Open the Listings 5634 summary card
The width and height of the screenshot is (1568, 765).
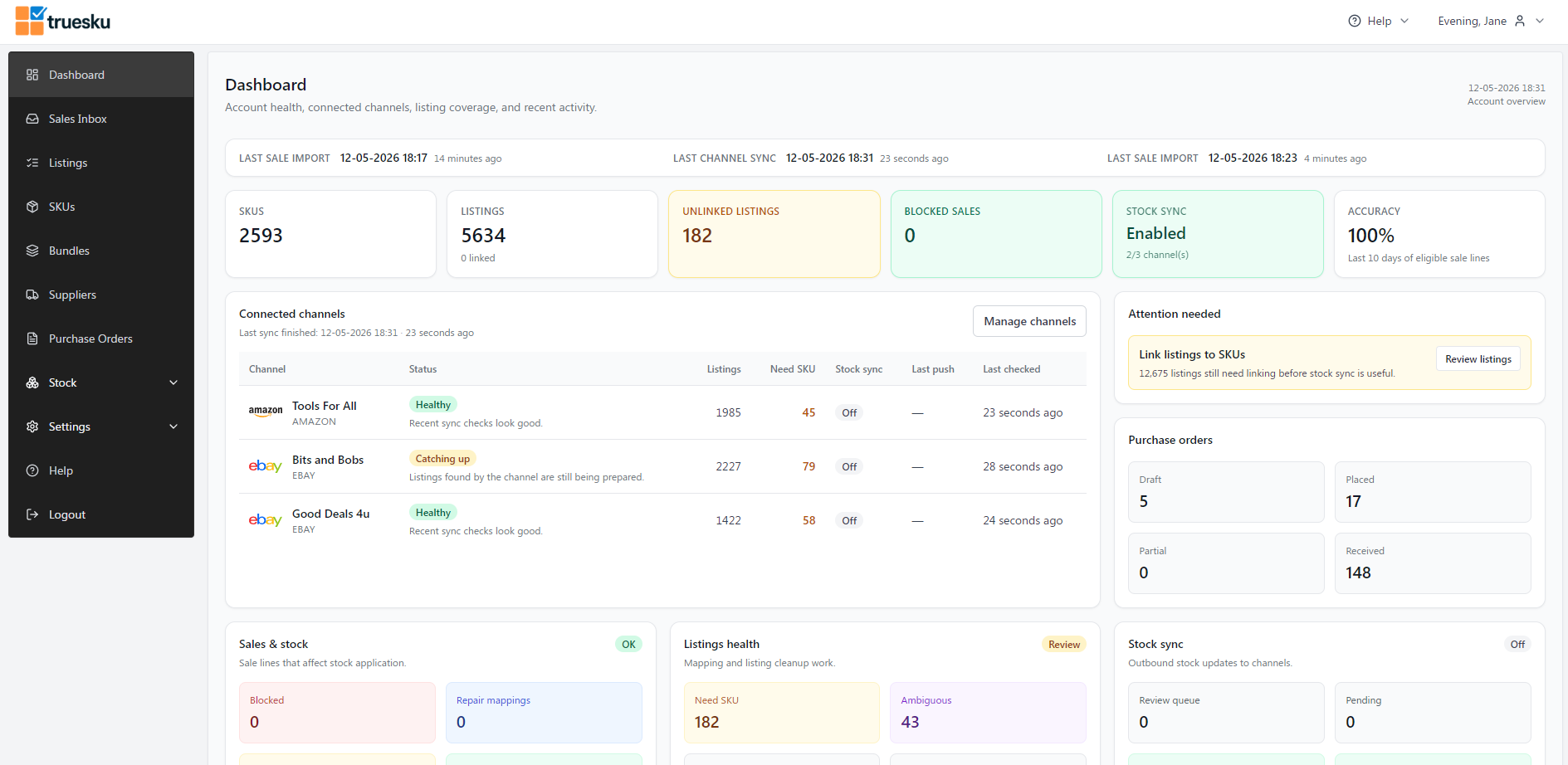[552, 234]
